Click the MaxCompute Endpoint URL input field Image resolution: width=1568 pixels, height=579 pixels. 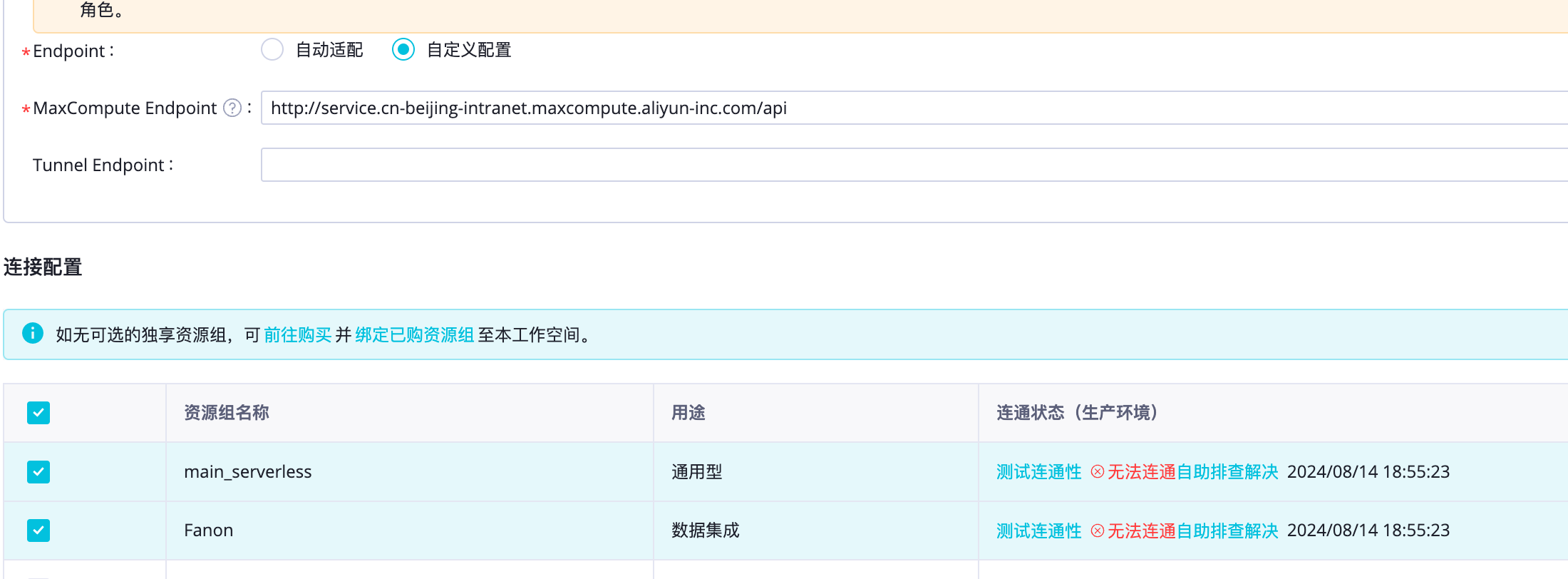point(914,108)
